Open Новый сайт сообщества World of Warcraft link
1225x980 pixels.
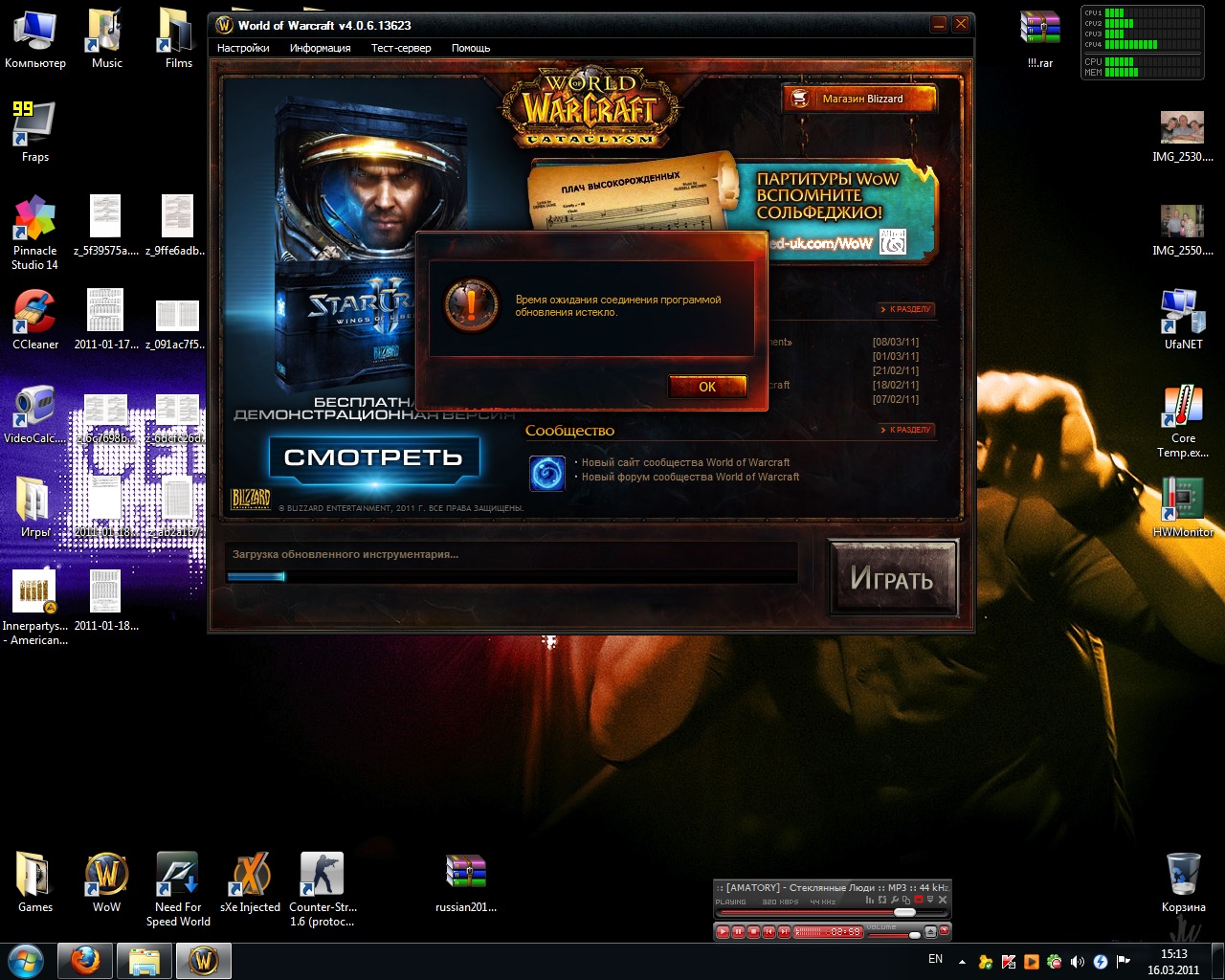click(x=685, y=462)
